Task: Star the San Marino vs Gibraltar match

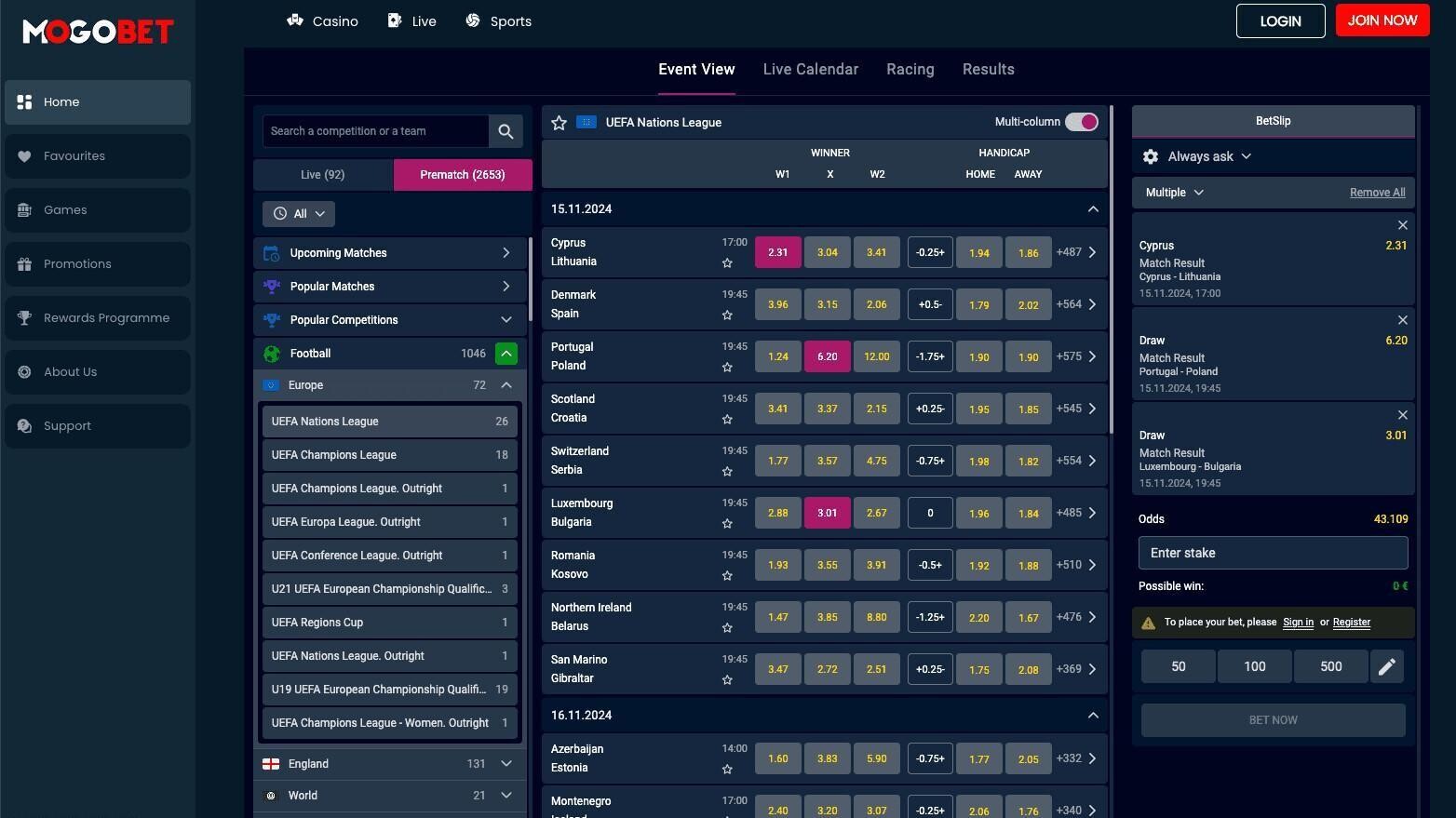Action: 727,680
